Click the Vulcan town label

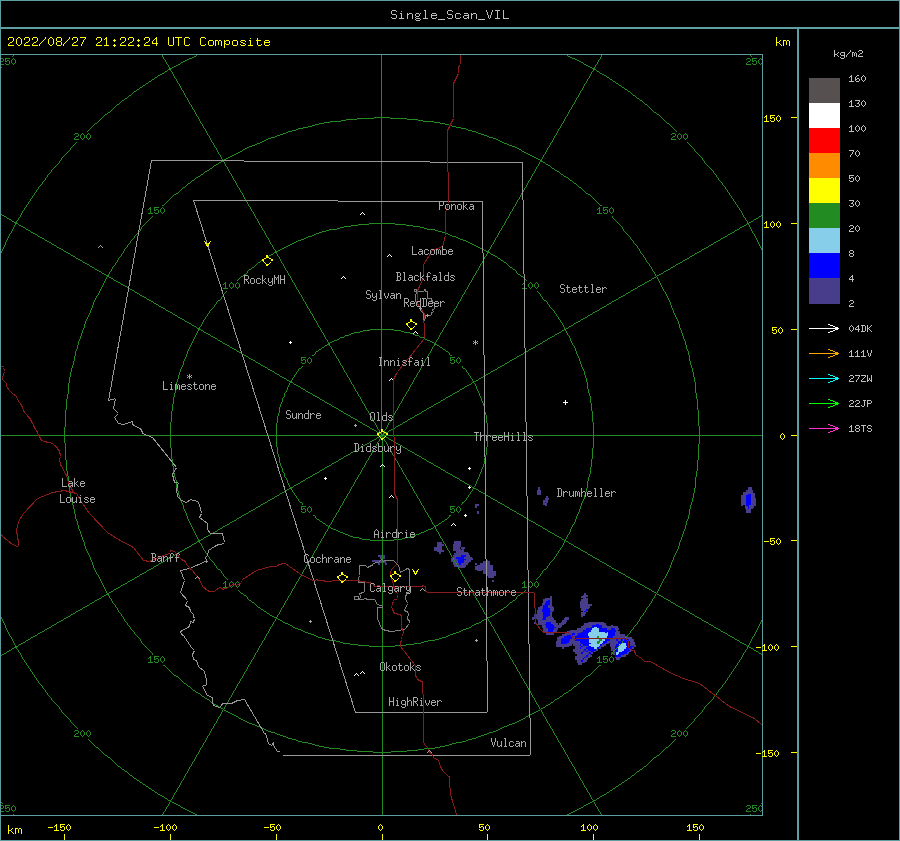[508, 743]
